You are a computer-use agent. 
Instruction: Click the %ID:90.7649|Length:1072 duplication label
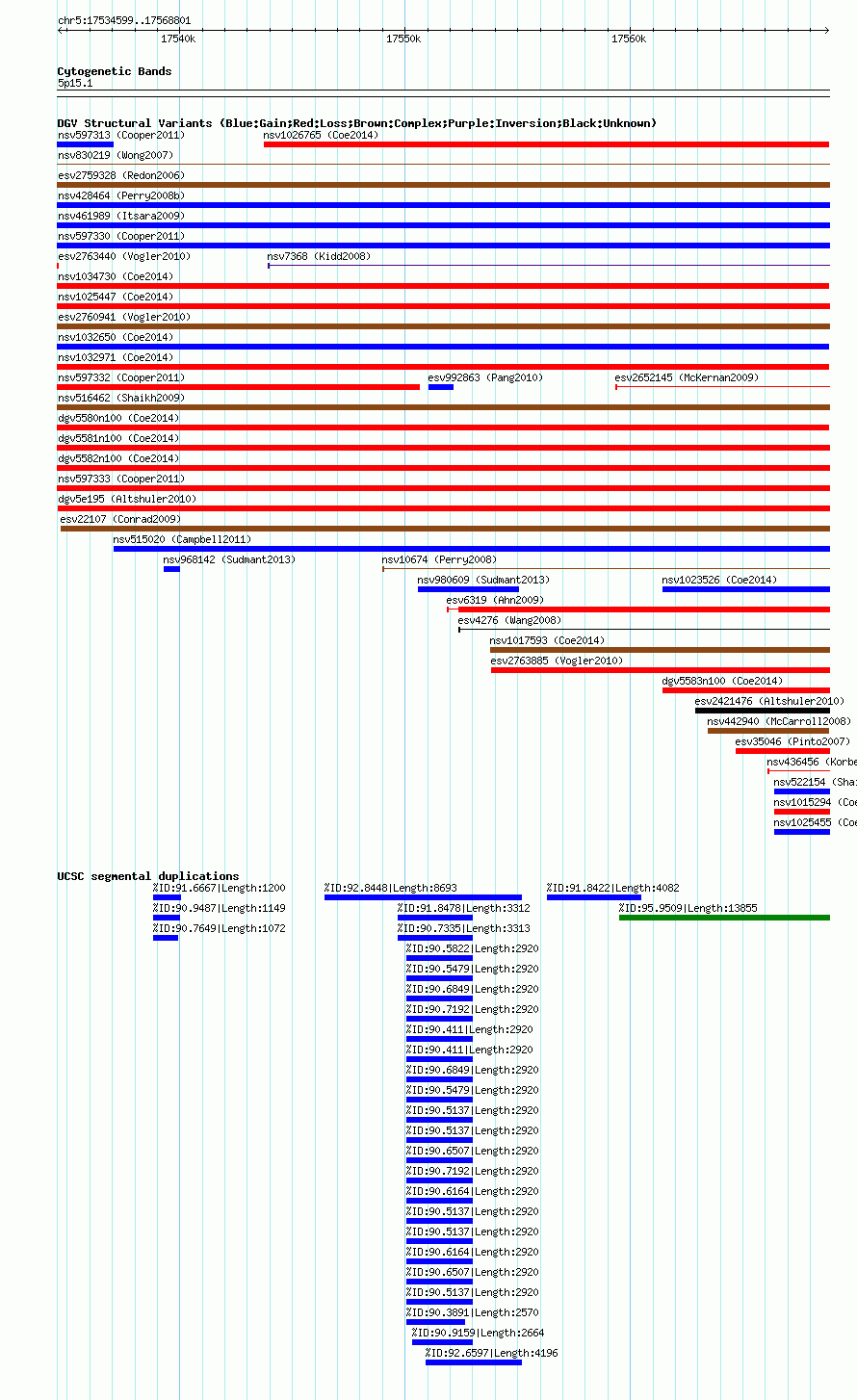(219, 929)
